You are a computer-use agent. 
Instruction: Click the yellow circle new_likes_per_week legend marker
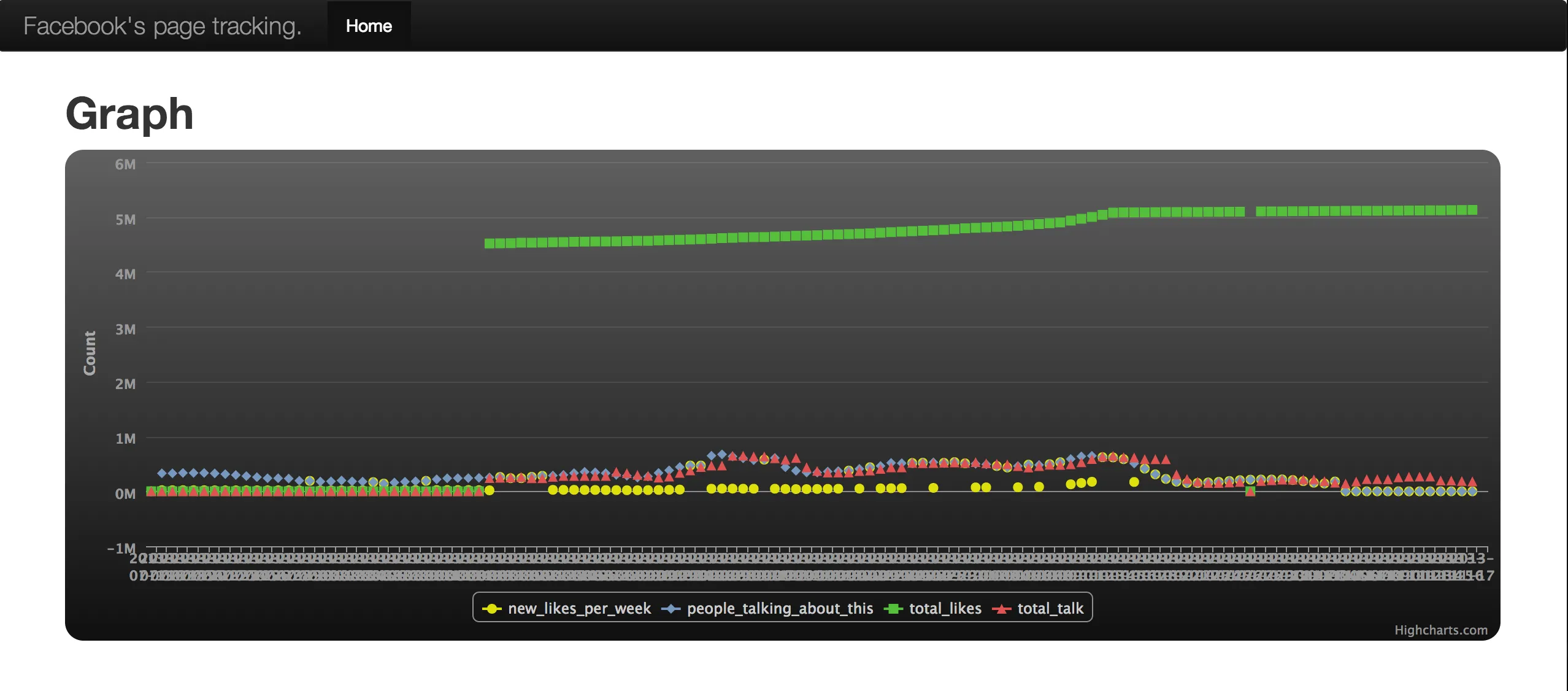pyautogui.click(x=491, y=609)
